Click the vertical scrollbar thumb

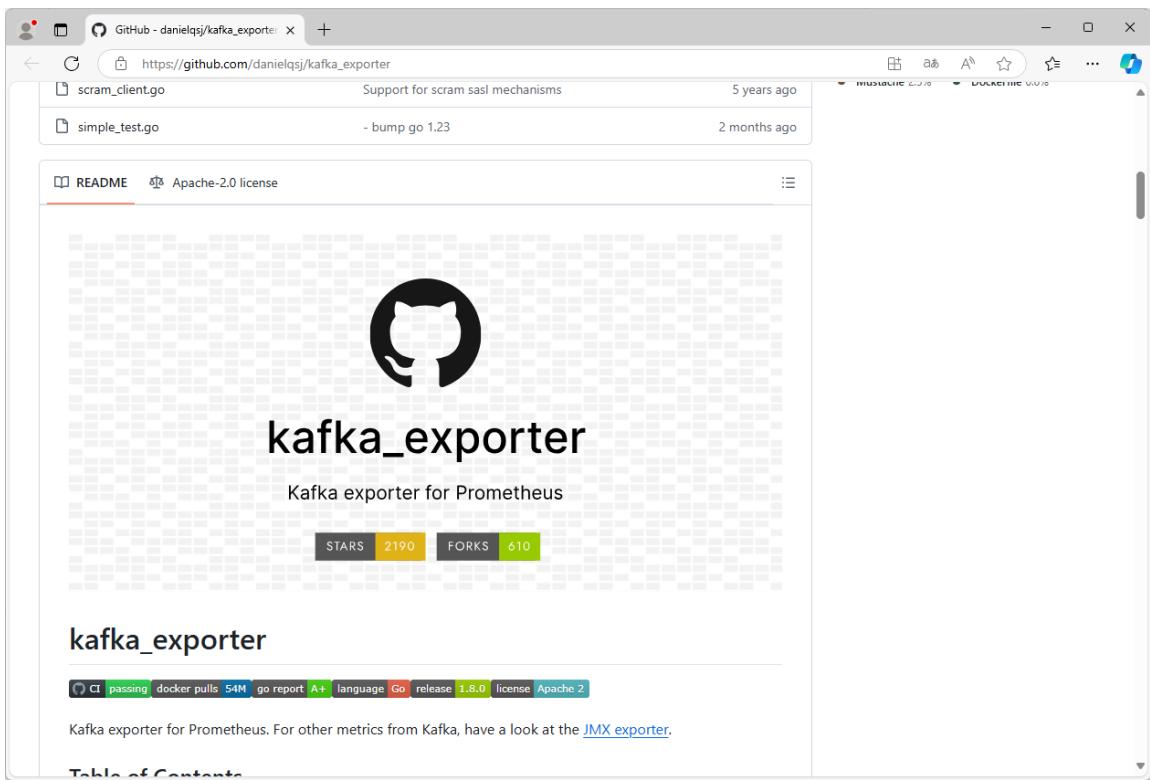1140,195
